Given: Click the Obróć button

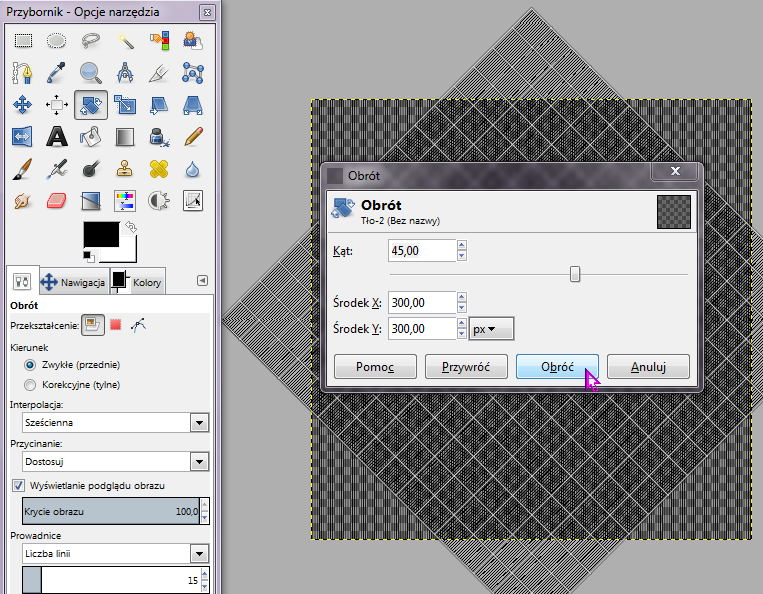Looking at the screenshot, I should (x=557, y=367).
